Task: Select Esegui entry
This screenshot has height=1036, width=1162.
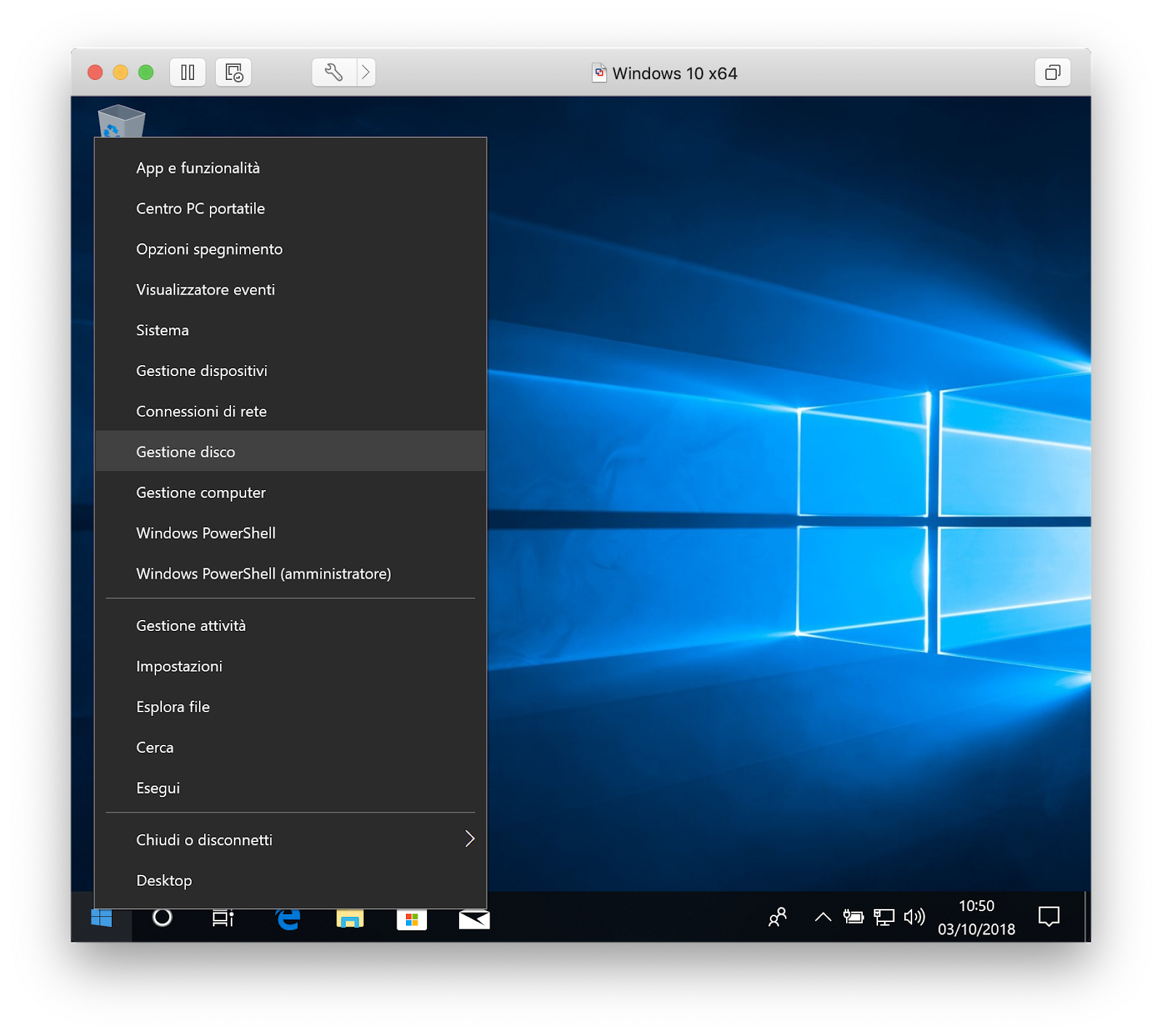Action: 290,788
